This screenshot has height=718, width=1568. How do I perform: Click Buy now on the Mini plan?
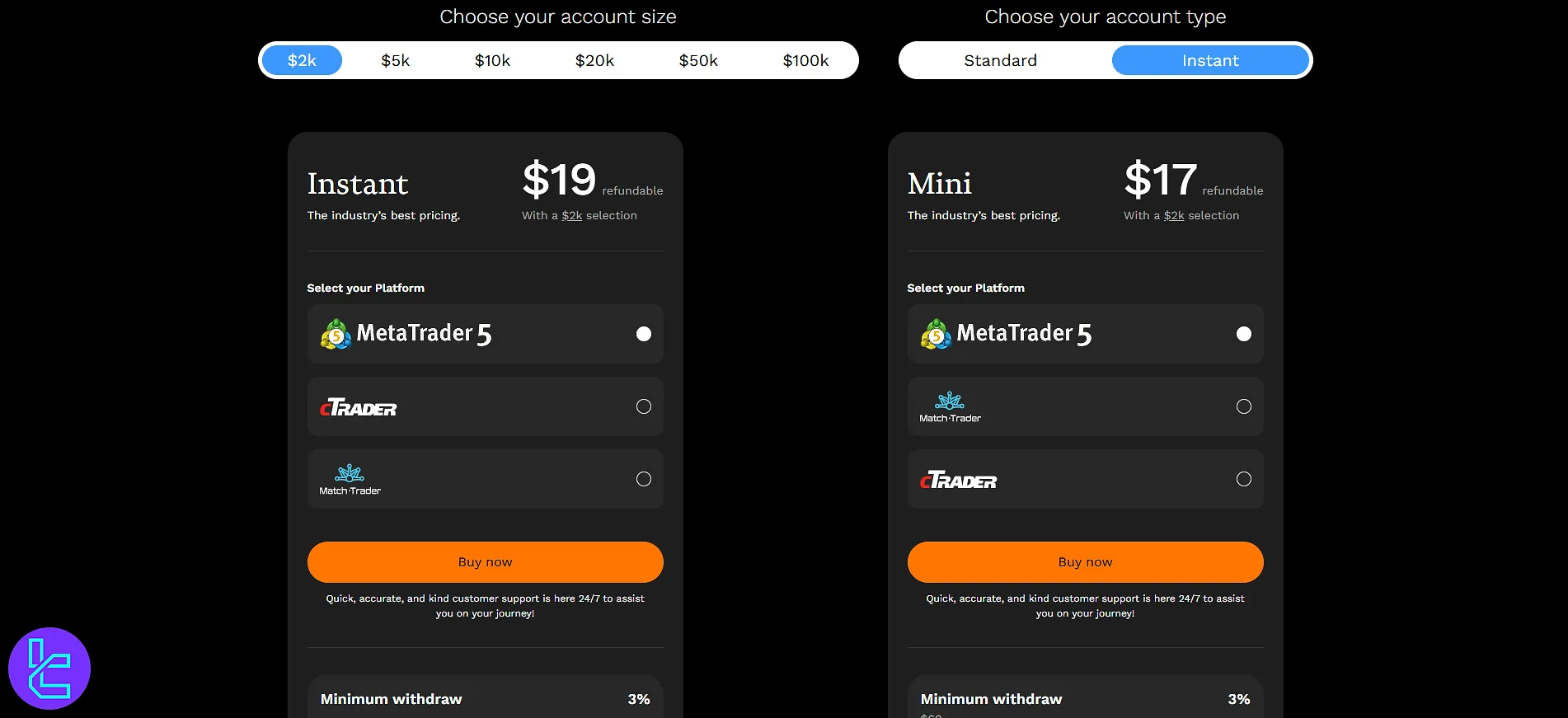tap(1084, 561)
